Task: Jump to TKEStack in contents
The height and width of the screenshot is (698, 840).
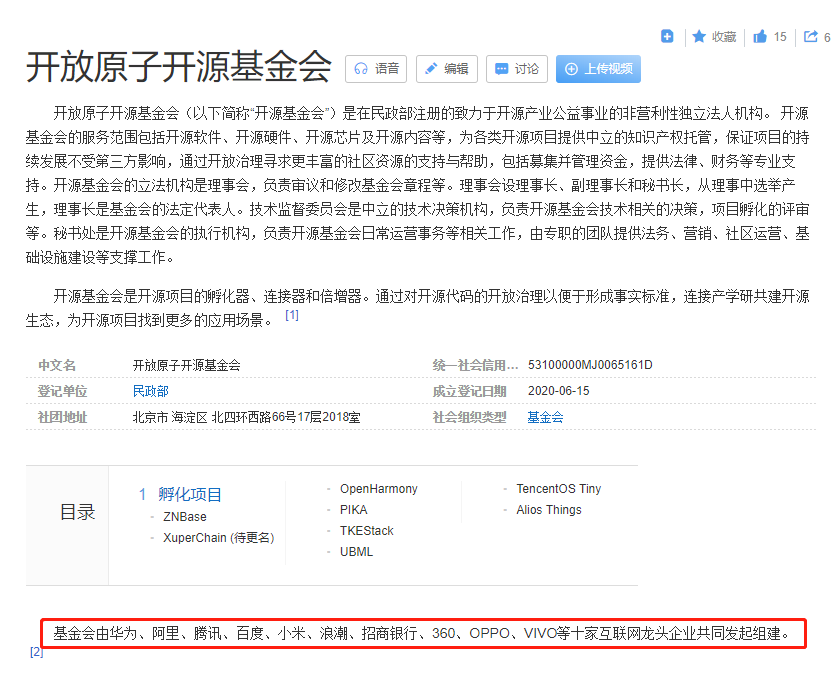Action: click(x=366, y=530)
